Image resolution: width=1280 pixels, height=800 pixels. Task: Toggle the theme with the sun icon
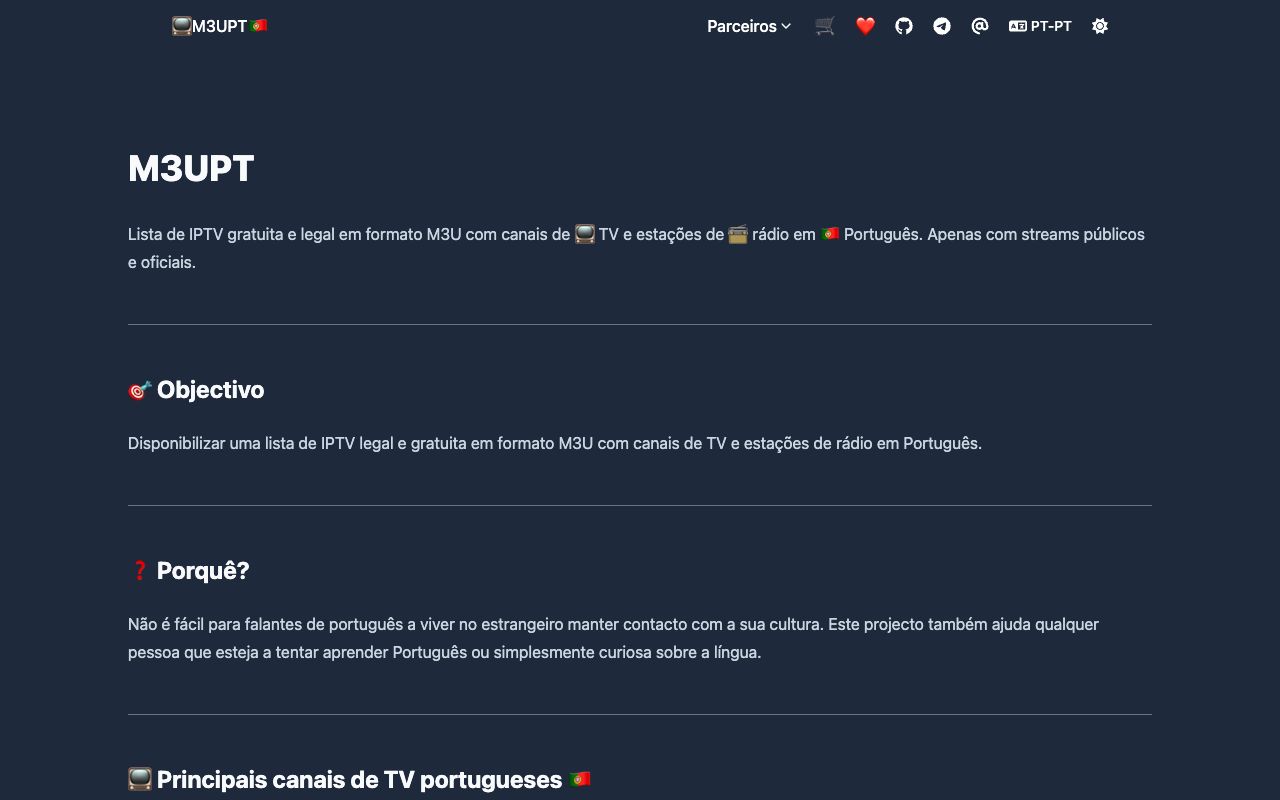point(1100,26)
